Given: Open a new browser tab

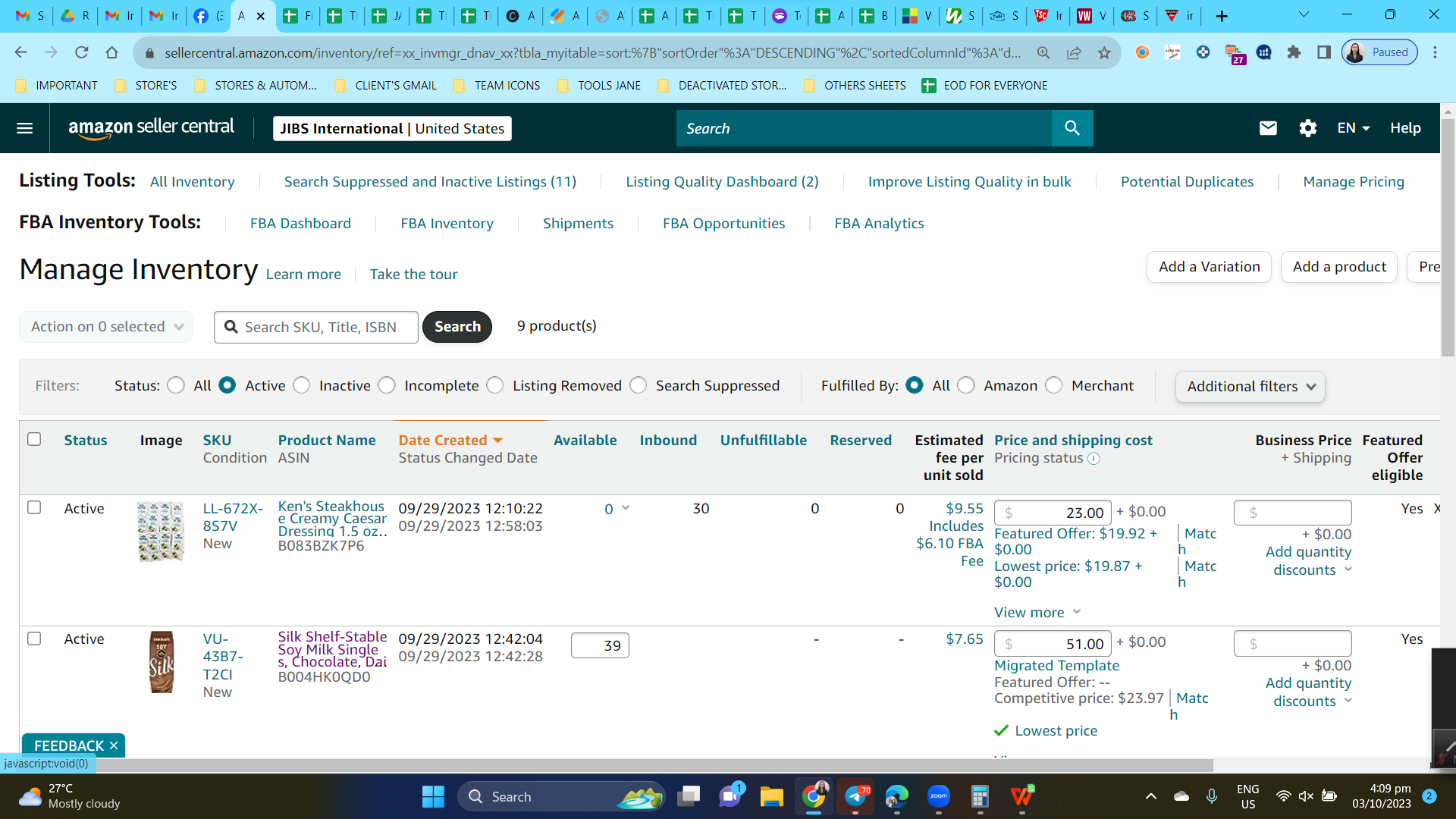Looking at the screenshot, I should [1222, 16].
